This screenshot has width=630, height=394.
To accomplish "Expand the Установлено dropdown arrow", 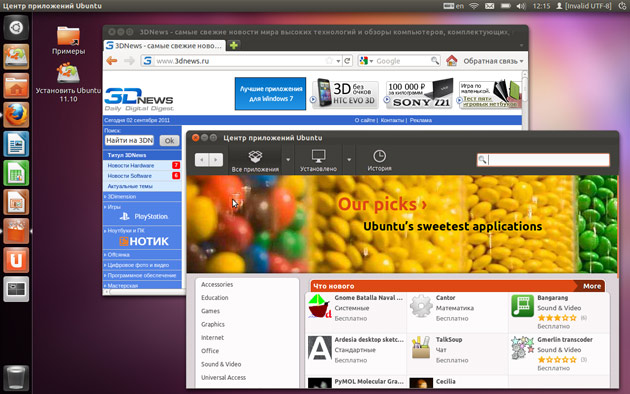I will click(349, 160).
